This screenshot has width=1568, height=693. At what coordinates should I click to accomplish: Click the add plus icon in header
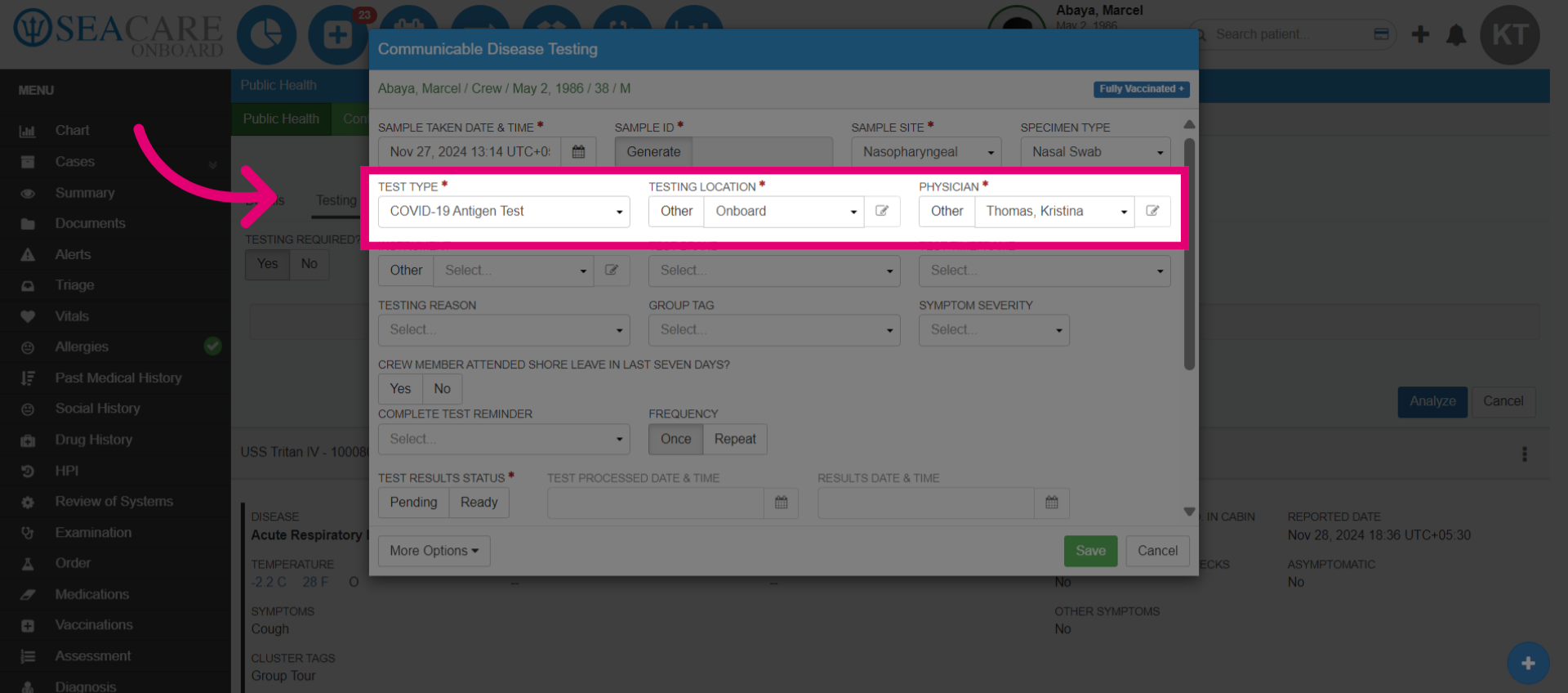coord(1420,34)
